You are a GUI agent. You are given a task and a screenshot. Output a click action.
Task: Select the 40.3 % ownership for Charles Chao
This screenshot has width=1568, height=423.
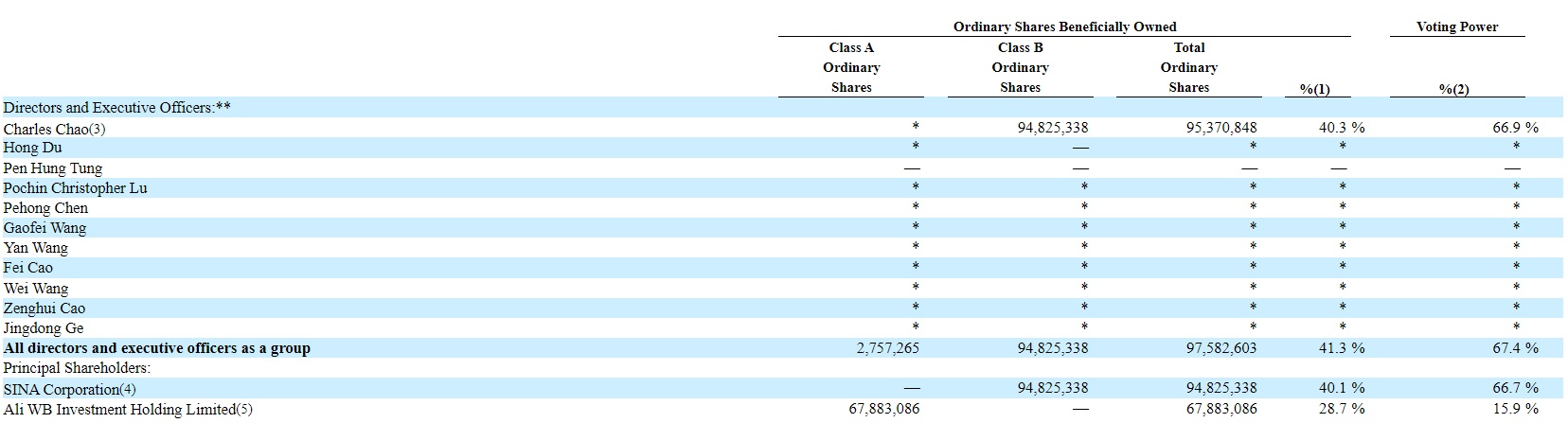[x=1342, y=128]
